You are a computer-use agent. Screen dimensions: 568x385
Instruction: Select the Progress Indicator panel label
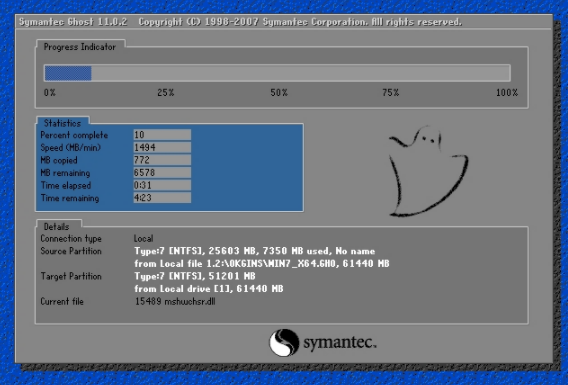click(x=80, y=47)
